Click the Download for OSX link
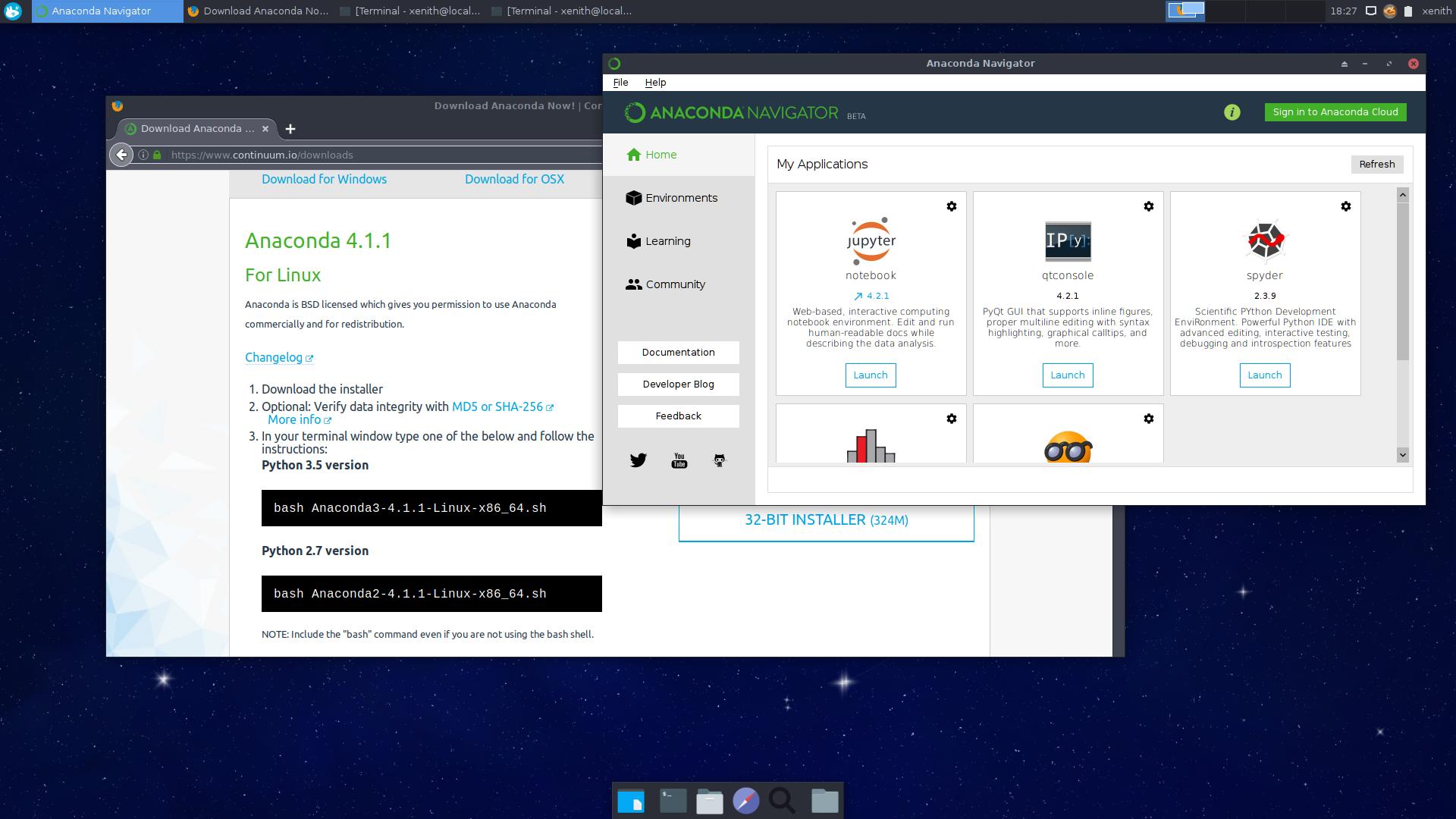 pos(514,180)
